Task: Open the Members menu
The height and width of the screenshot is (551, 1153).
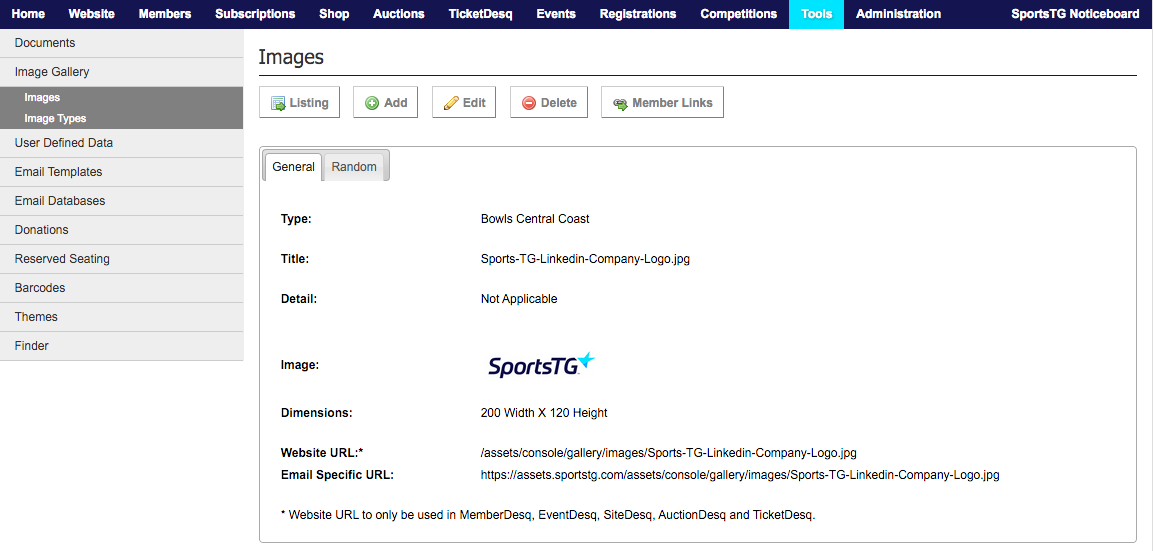Action: pos(165,14)
